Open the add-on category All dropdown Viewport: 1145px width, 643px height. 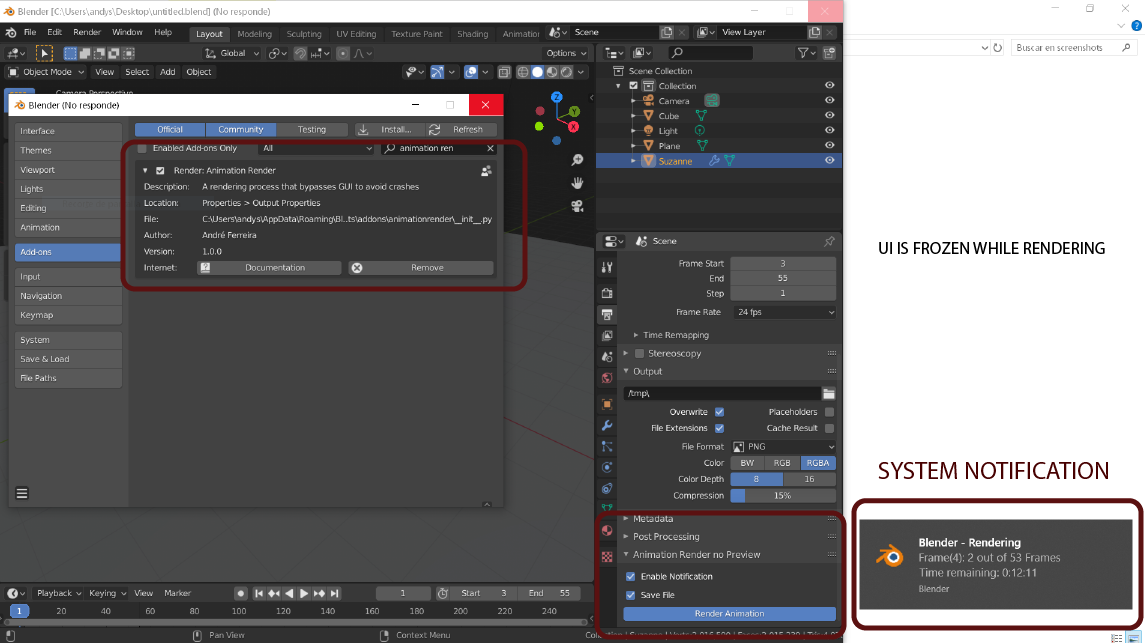316,148
